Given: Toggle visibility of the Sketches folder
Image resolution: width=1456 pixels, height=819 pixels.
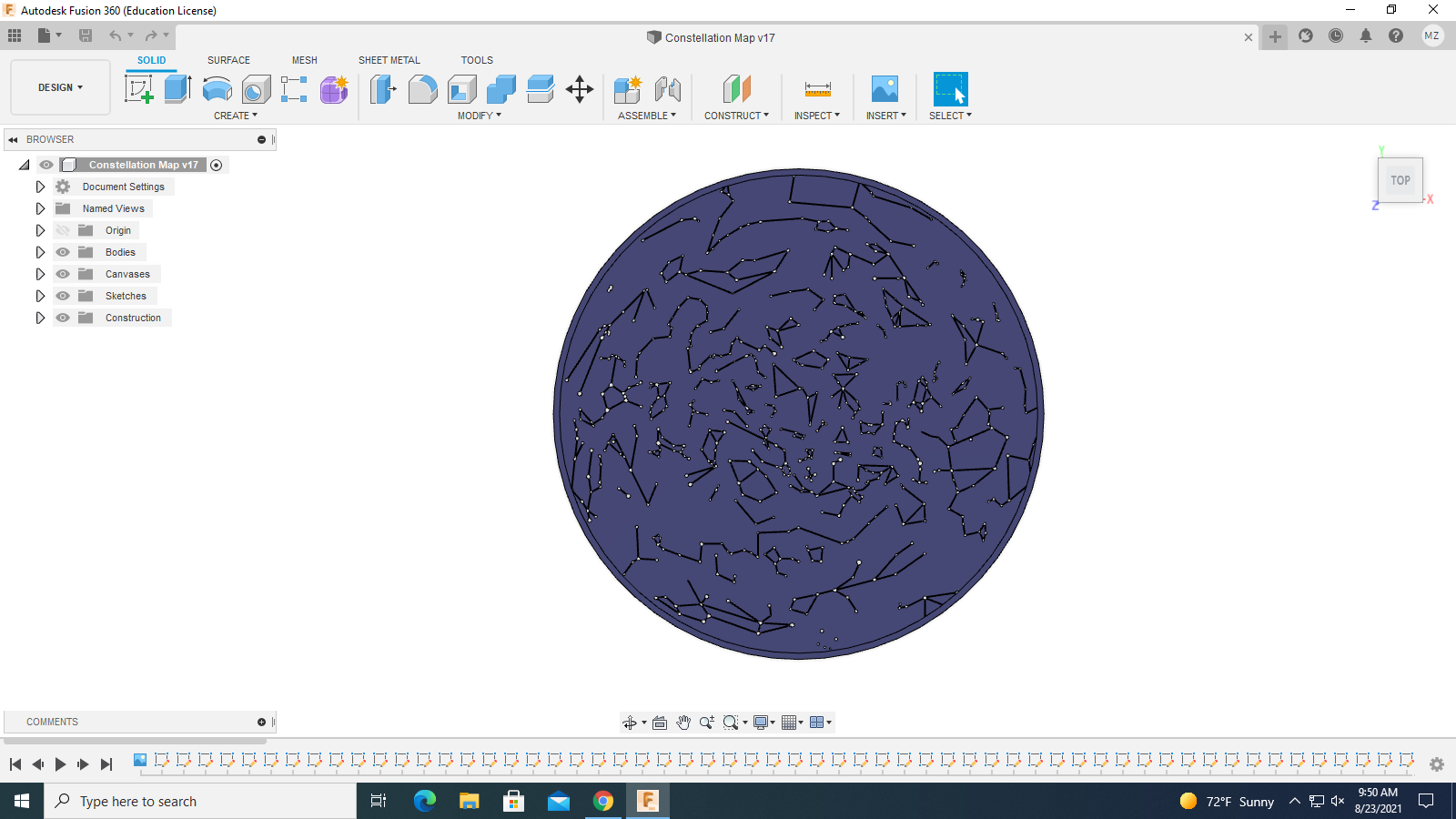Looking at the screenshot, I should [x=62, y=296].
